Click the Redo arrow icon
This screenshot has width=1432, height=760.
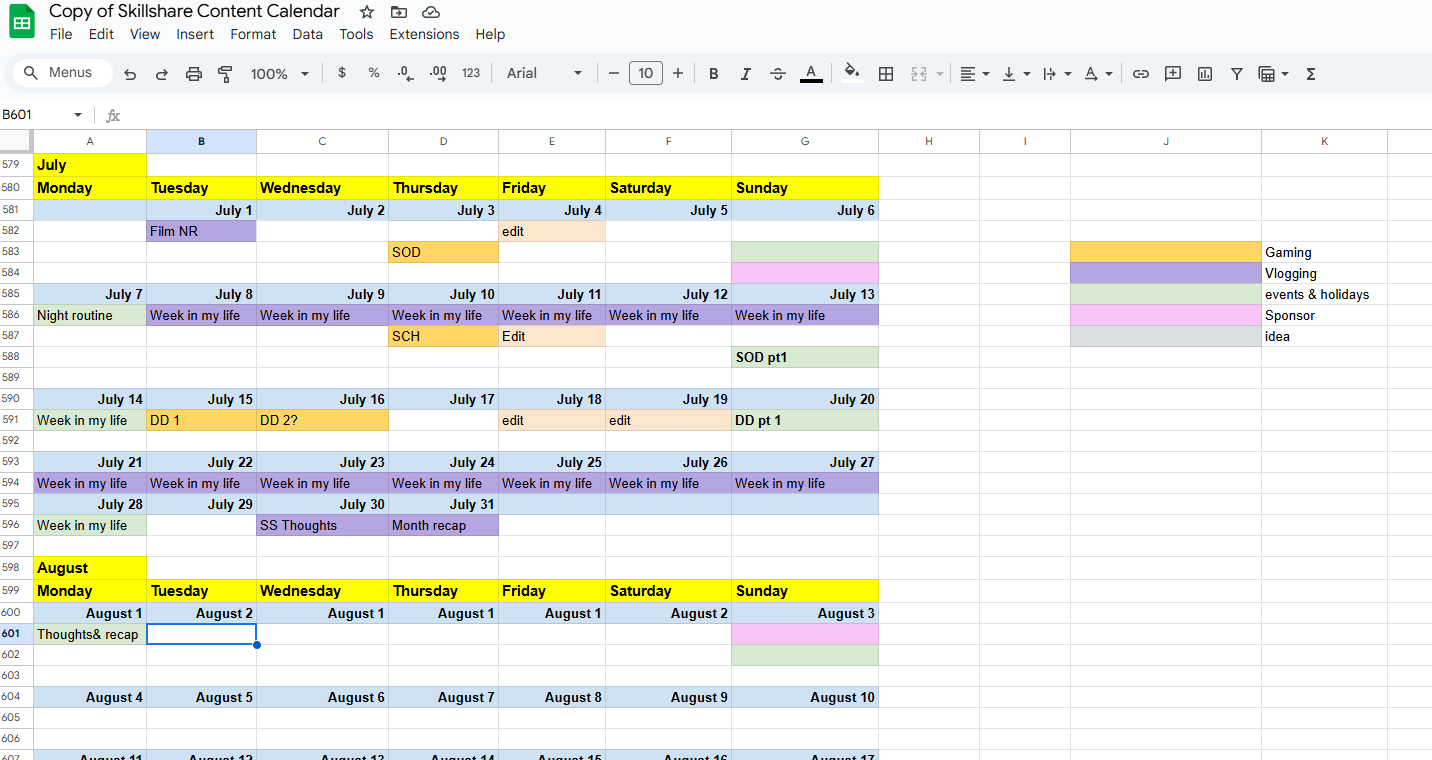(162, 74)
